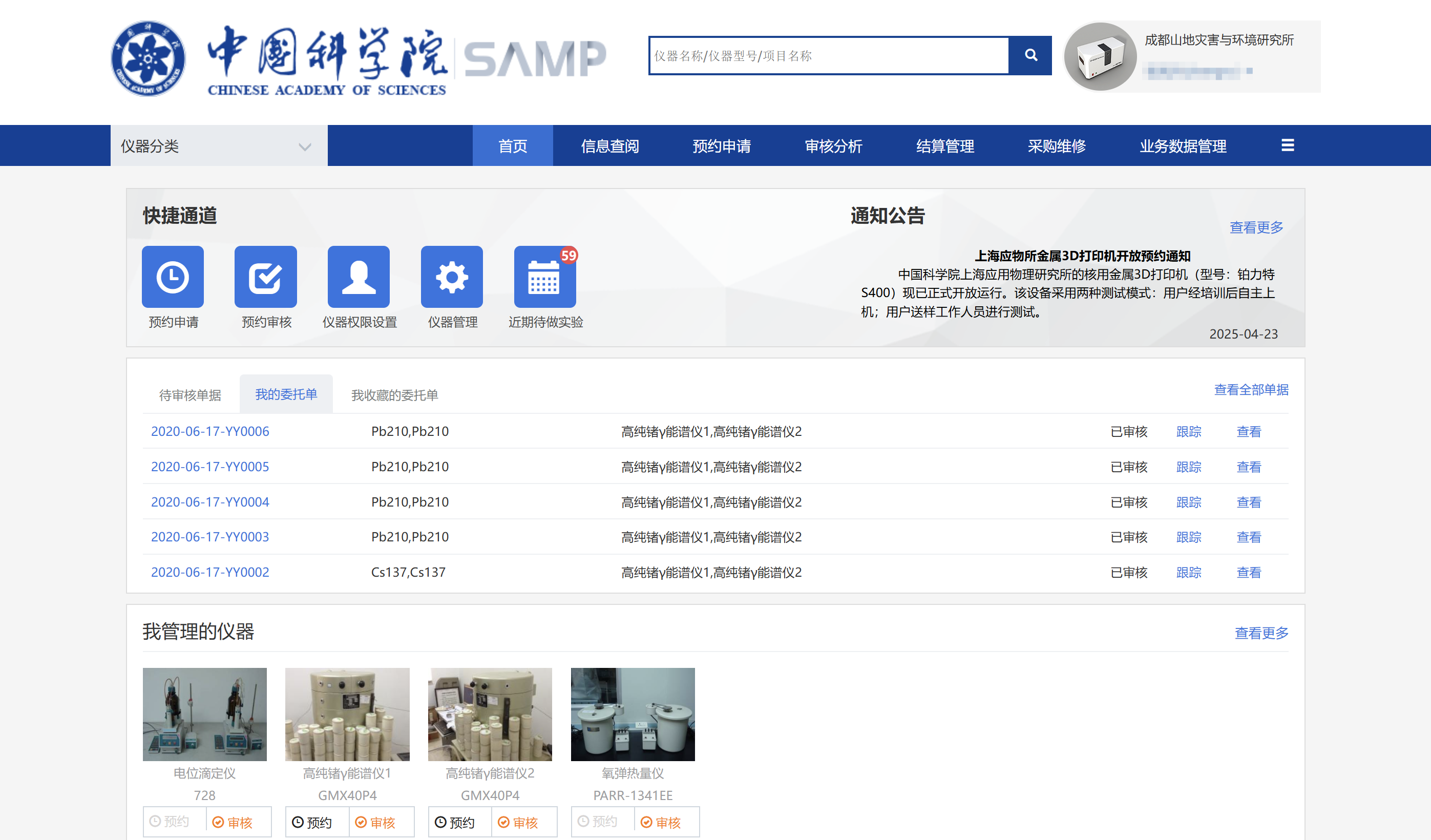Open the 预约审核 checkmark shortcut icon

click(265, 277)
